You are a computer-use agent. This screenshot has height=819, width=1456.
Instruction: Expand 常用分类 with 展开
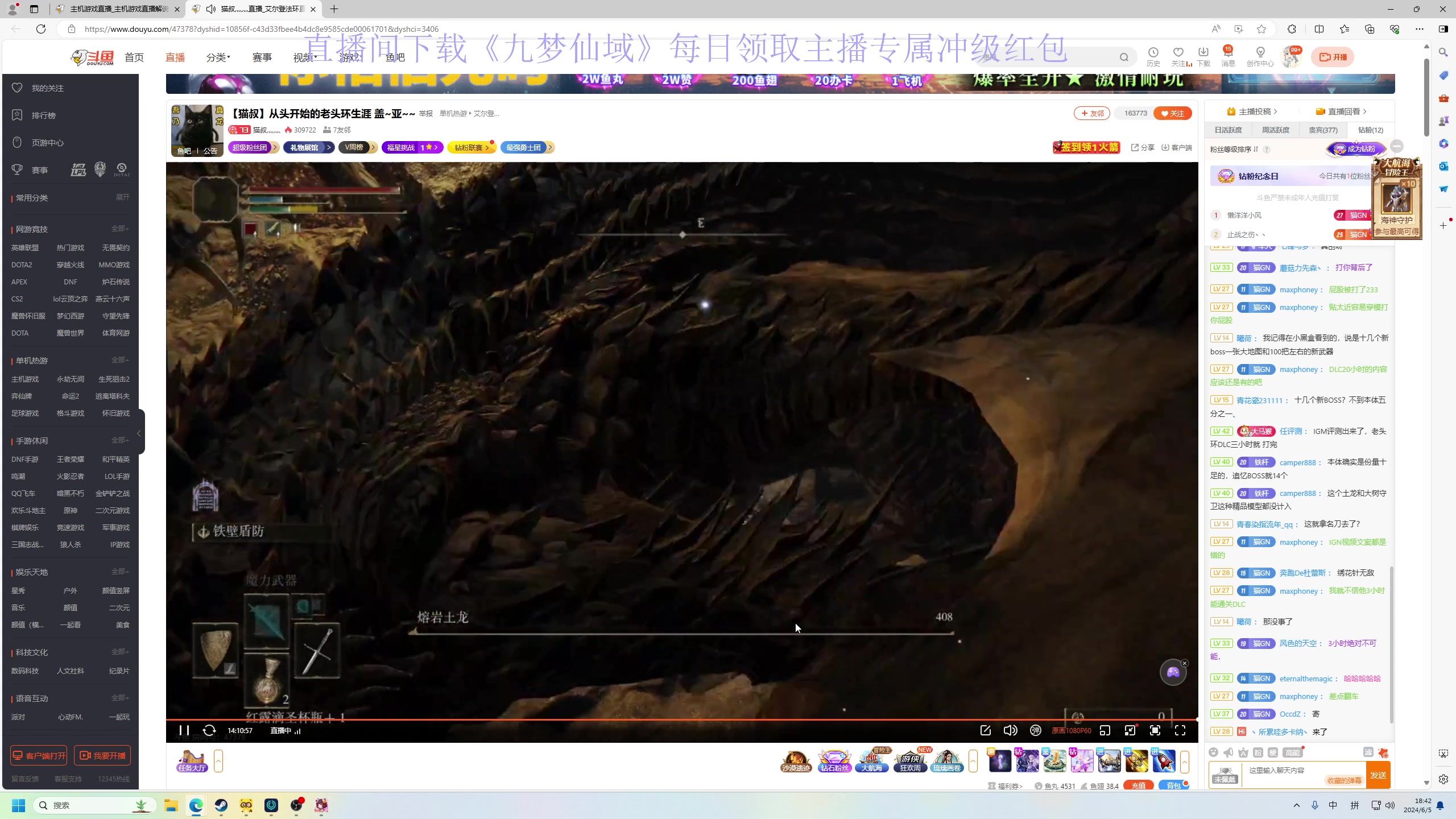tap(123, 197)
